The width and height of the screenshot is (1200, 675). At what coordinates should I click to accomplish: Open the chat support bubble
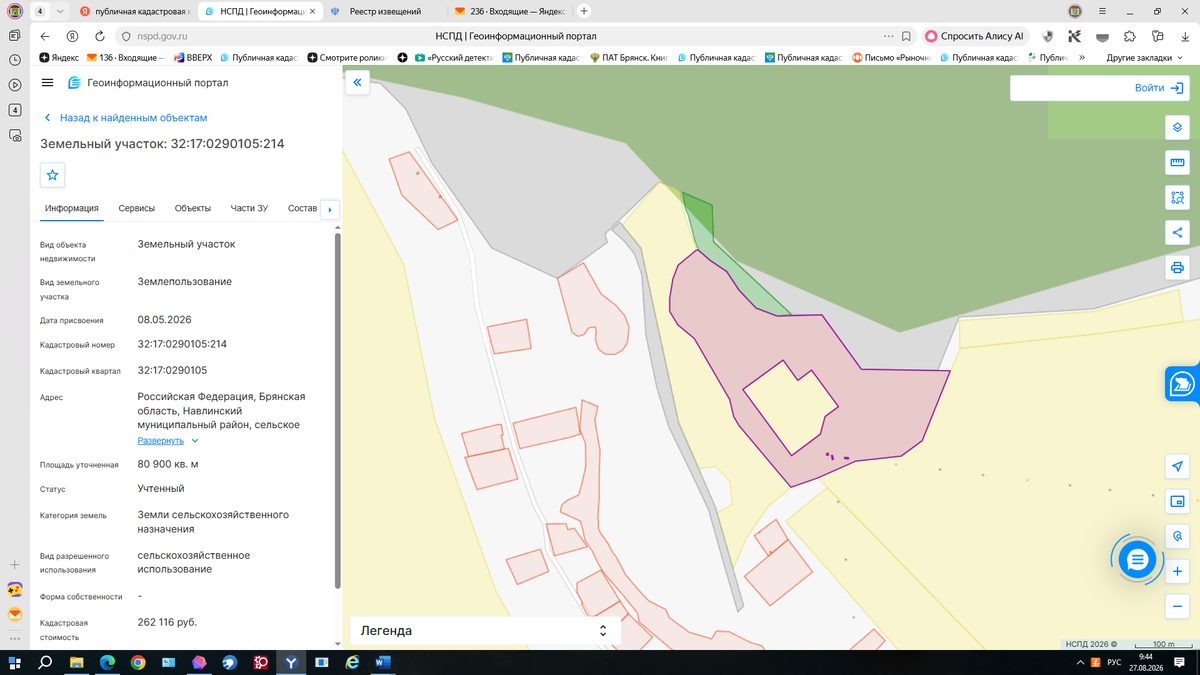1137,560
